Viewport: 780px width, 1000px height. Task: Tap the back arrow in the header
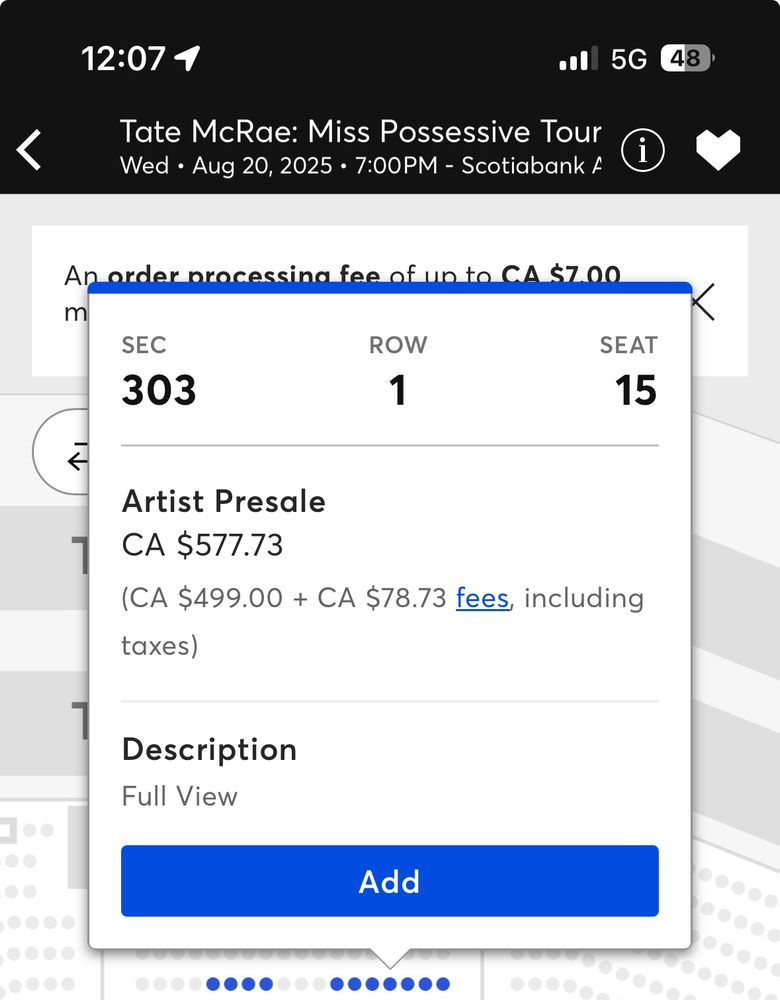point(30,150)
